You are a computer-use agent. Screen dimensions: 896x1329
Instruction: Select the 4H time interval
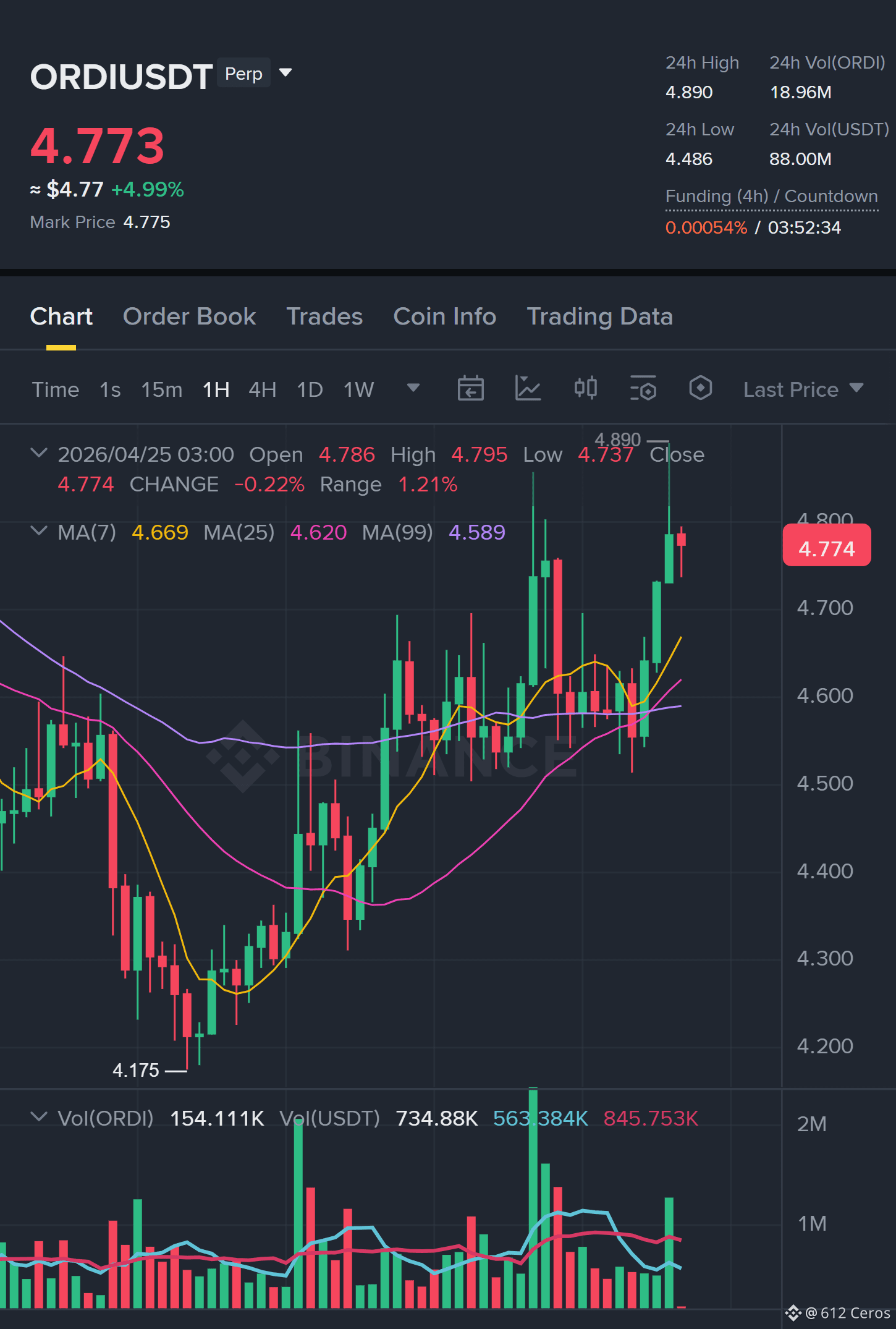point(262,389)
